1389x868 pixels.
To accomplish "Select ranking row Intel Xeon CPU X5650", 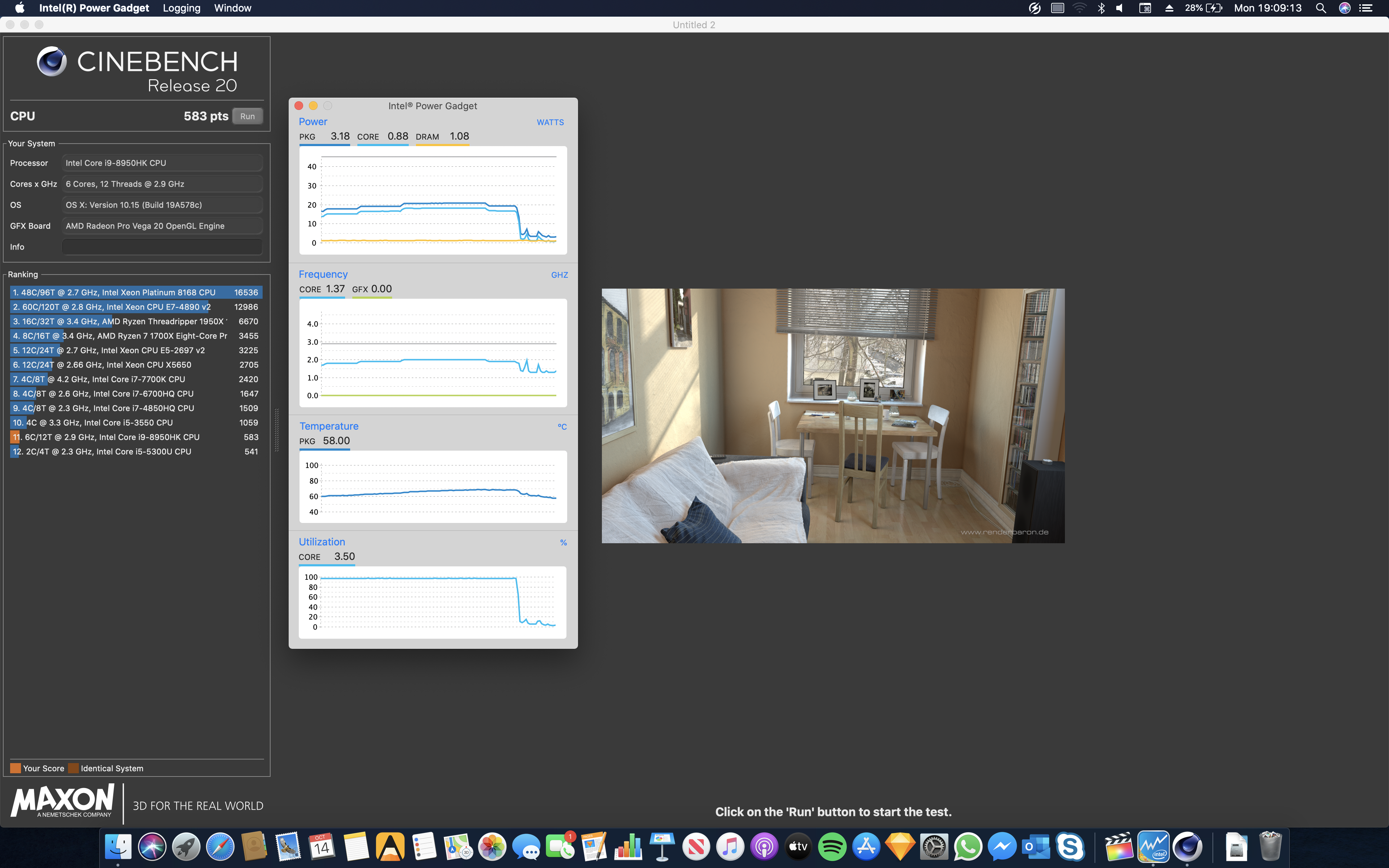I will click(x=136, y=365).
